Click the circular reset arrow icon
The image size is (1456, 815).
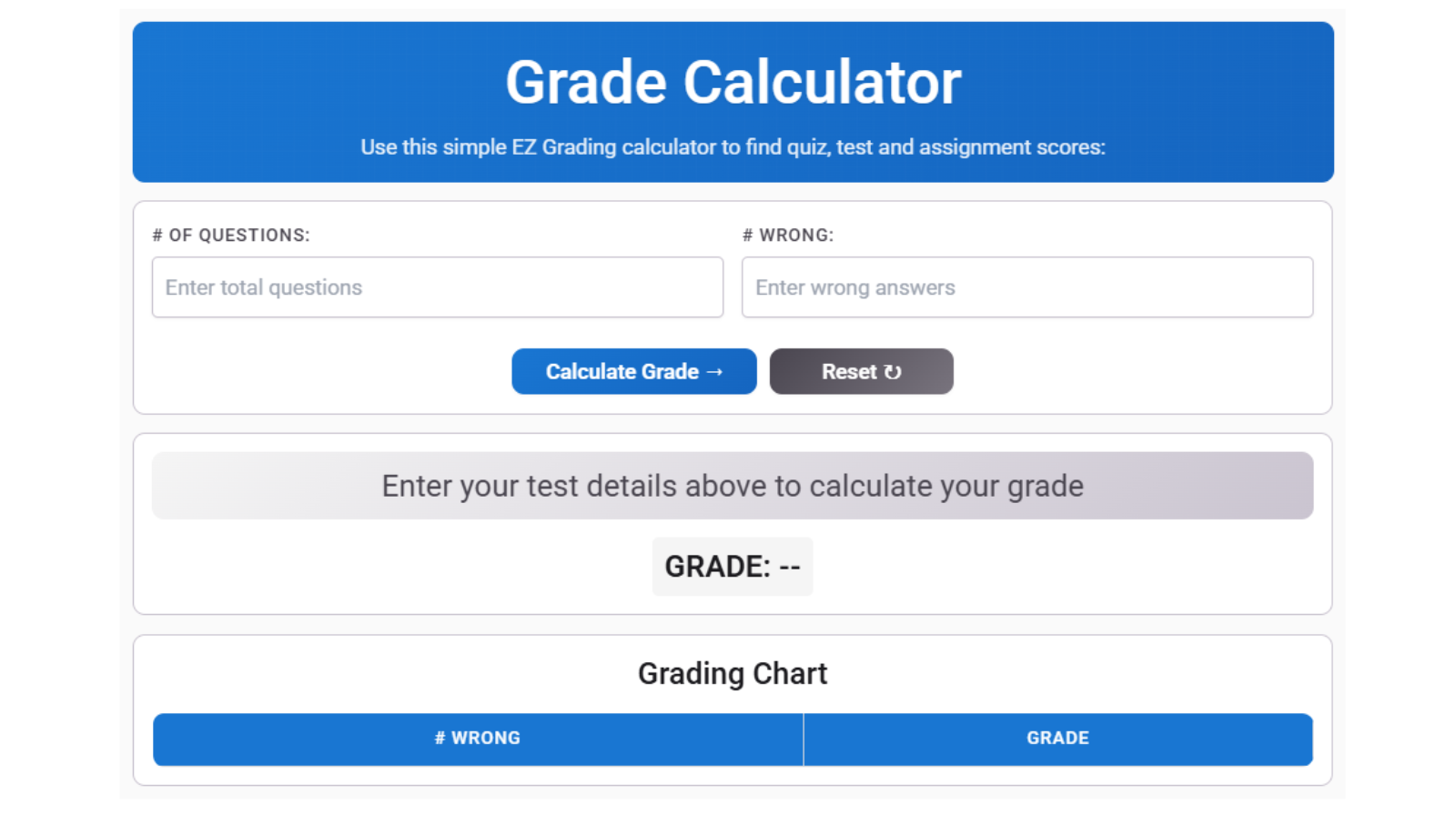coord(893,372)
